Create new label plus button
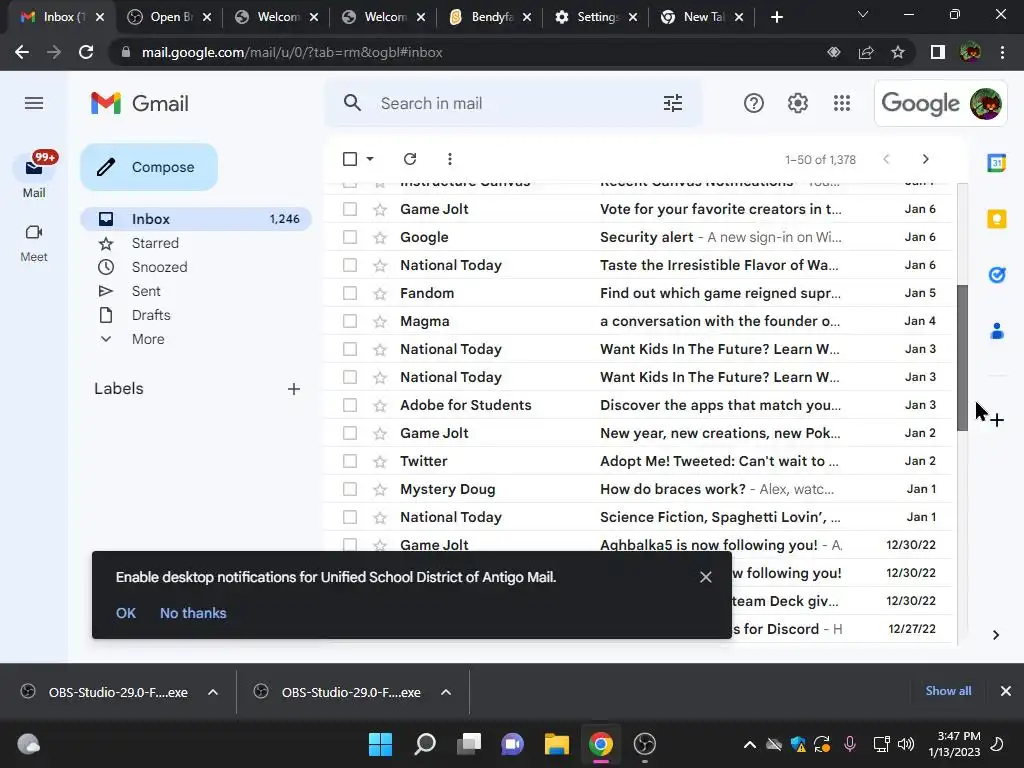The height and width of the screenshot is (768, 1024). pos(294,389)
